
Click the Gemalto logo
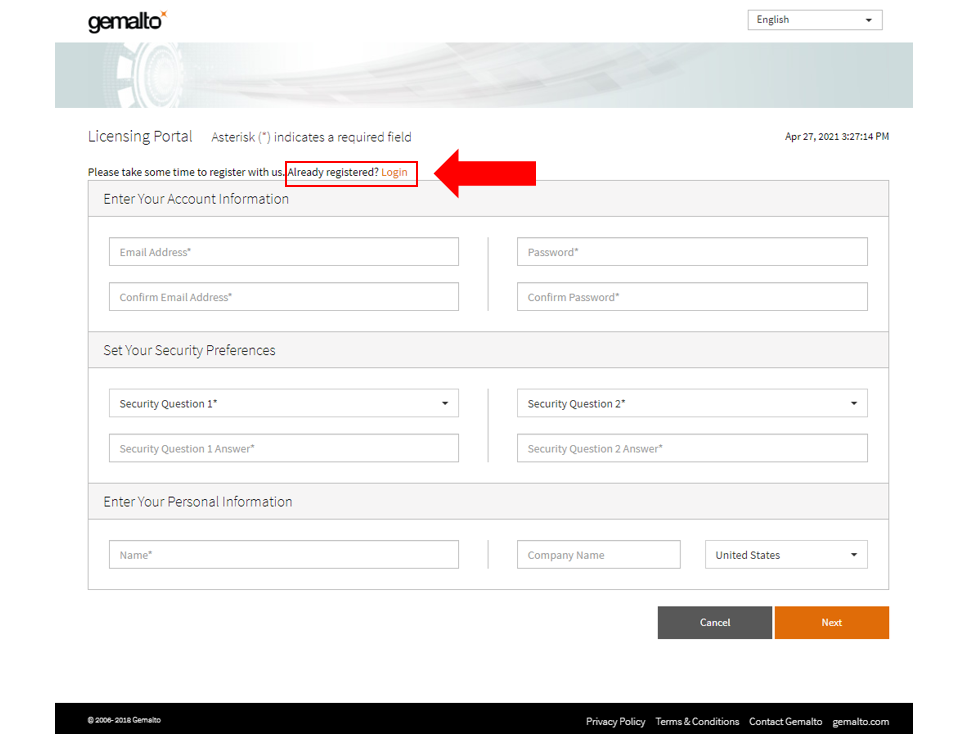coord(127,21)
